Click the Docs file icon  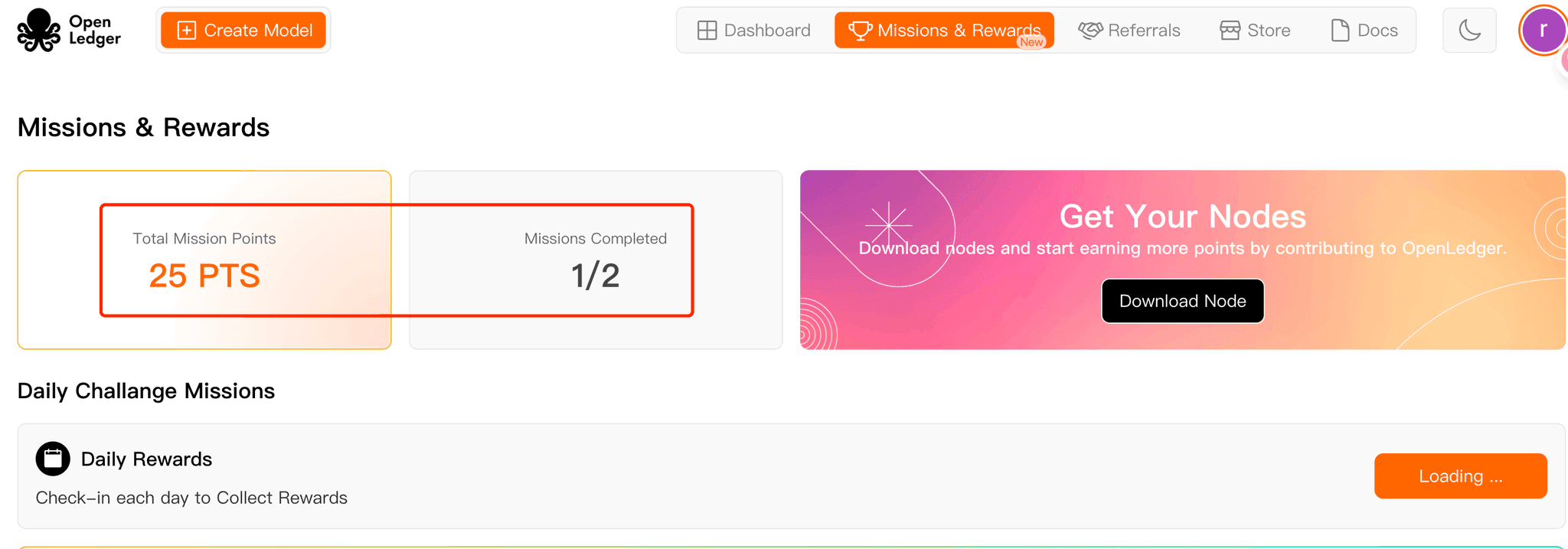pyautogui.click(x=1340, y=31)
